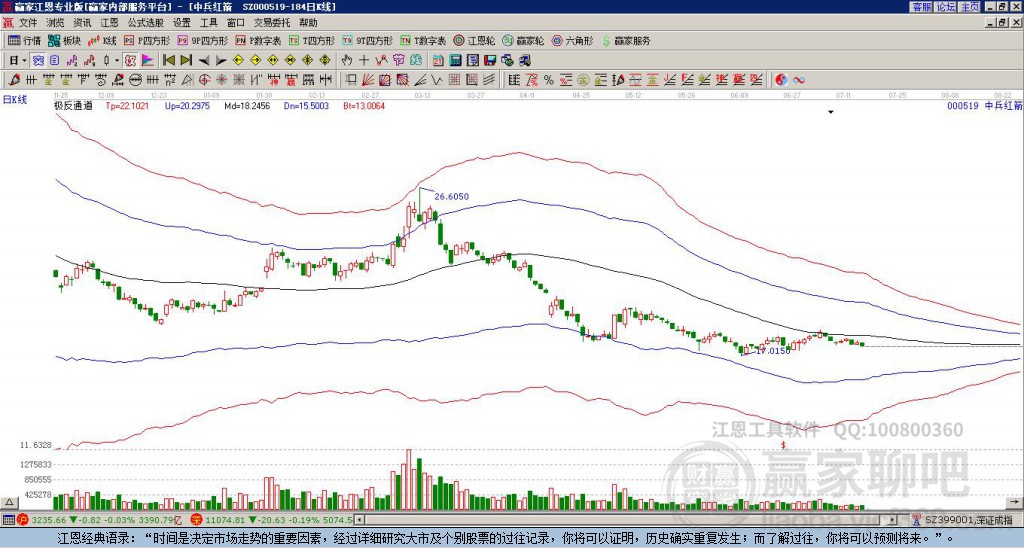Click the 极反通道 indicator name
The height and width of the screenshot is (548, 1024).
tap(73, 105)
